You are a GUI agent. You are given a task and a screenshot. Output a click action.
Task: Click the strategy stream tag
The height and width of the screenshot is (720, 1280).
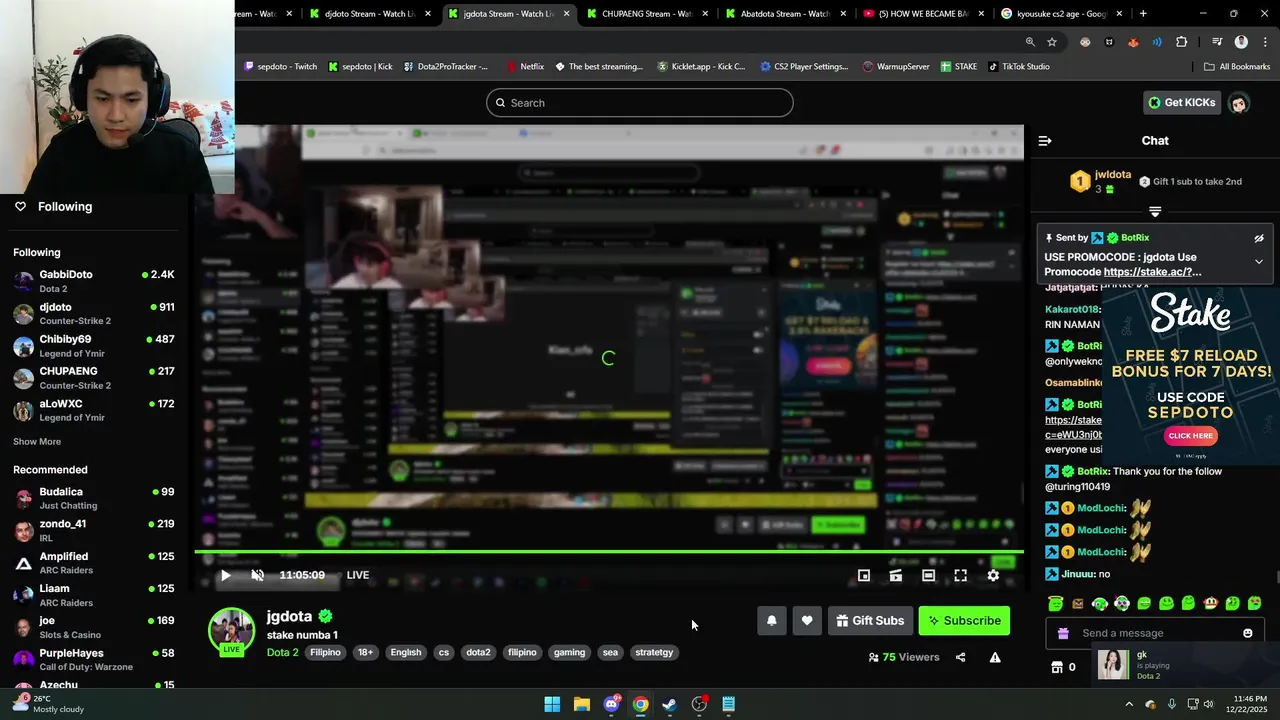(654, 652)
